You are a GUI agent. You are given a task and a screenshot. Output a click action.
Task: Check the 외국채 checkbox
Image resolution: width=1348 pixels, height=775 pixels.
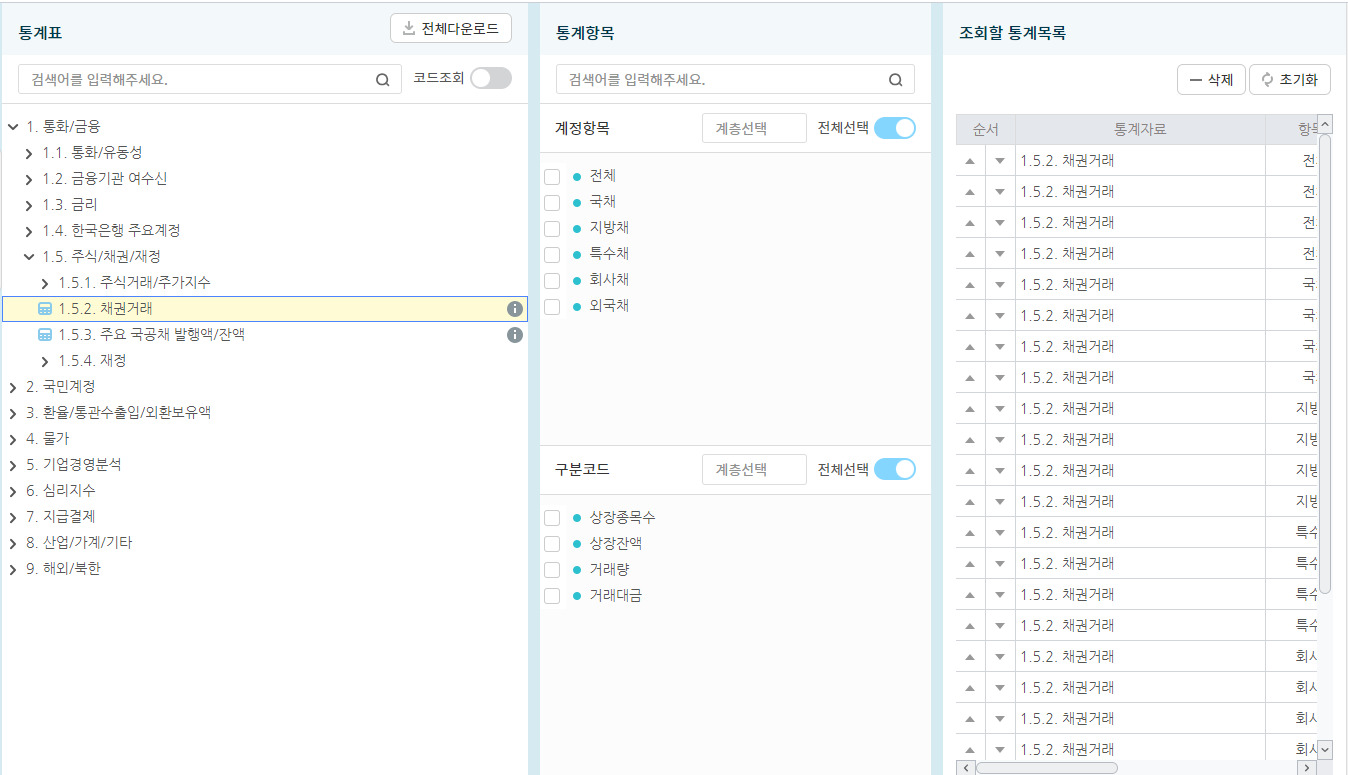click(552, 307)
